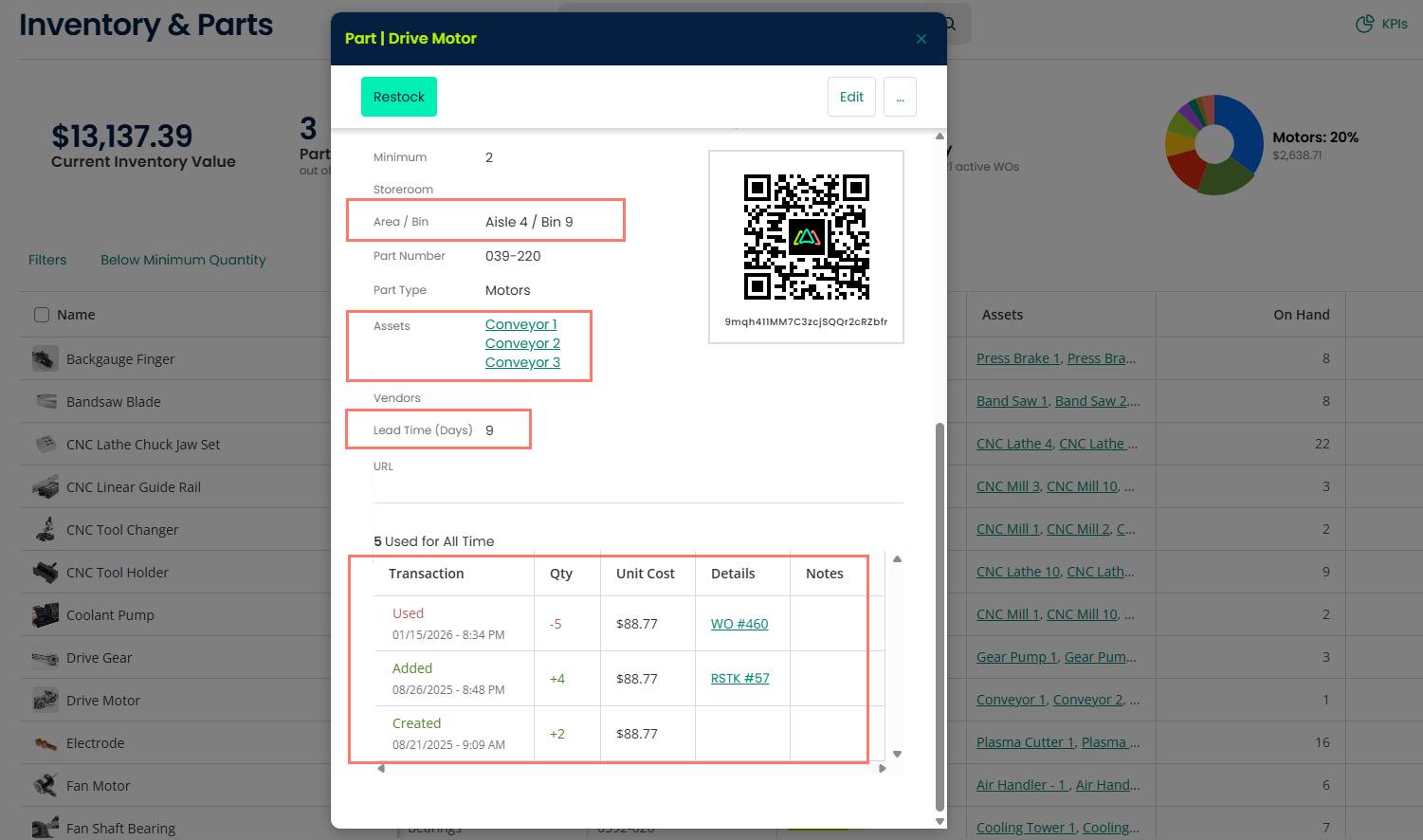Open the Conveyor 2 asset link
Image resolution: width=1423 pixels, height=840 pixels.
coord(522,343)
